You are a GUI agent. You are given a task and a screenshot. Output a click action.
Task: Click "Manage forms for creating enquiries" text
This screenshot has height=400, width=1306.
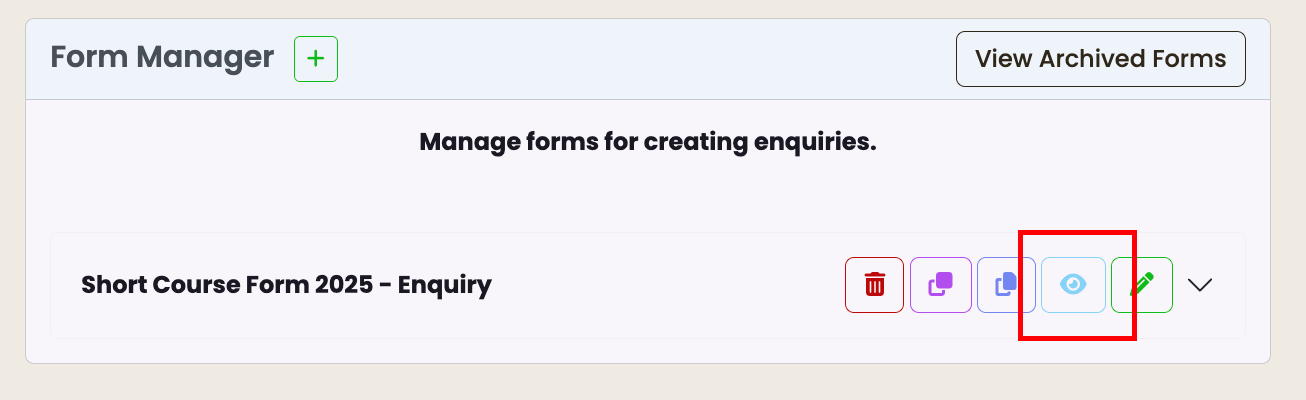coord(648,142)
